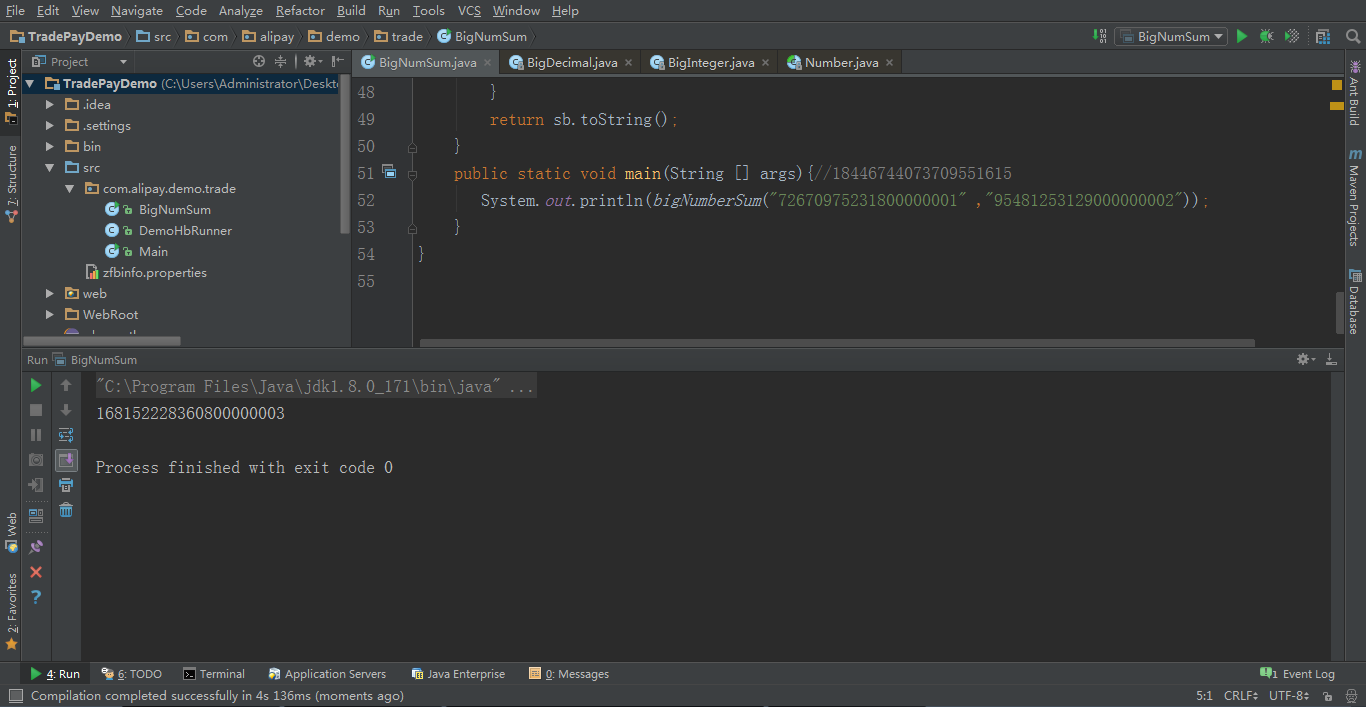Stop the process in the Run panel
The height and width of the screenshot is (707, 1366).
(x=36, y=410)
